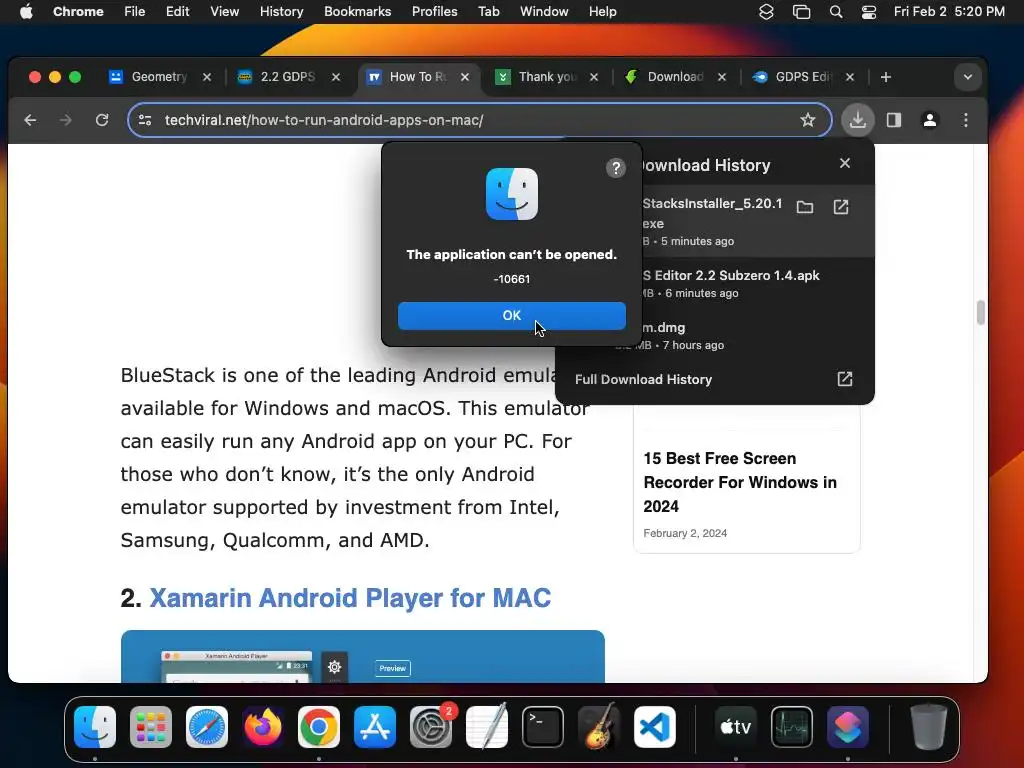Open the File menu
This screenshot has width=1024, height=768.
point(135,11)
